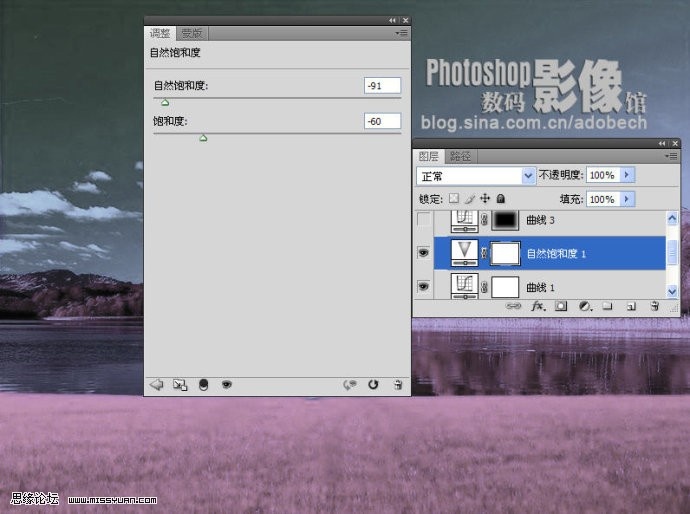
Task: Select the 自然饱和度 1 layer name
Action: 556,253
